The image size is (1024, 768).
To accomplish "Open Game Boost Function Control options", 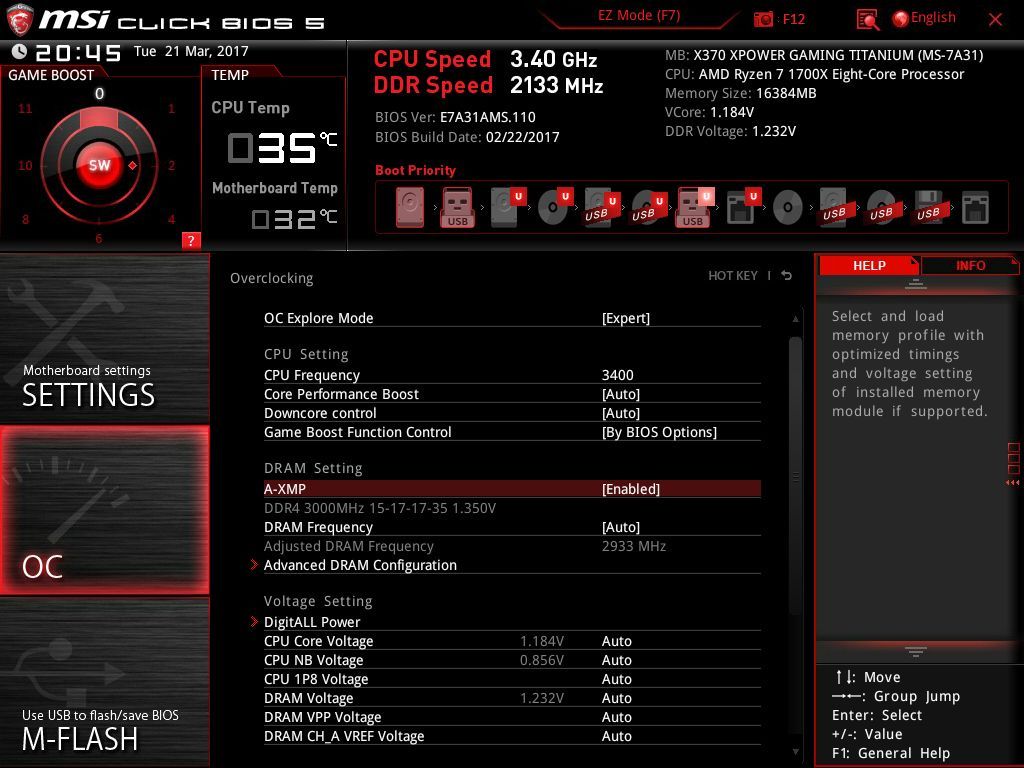I will pos(659,432).
